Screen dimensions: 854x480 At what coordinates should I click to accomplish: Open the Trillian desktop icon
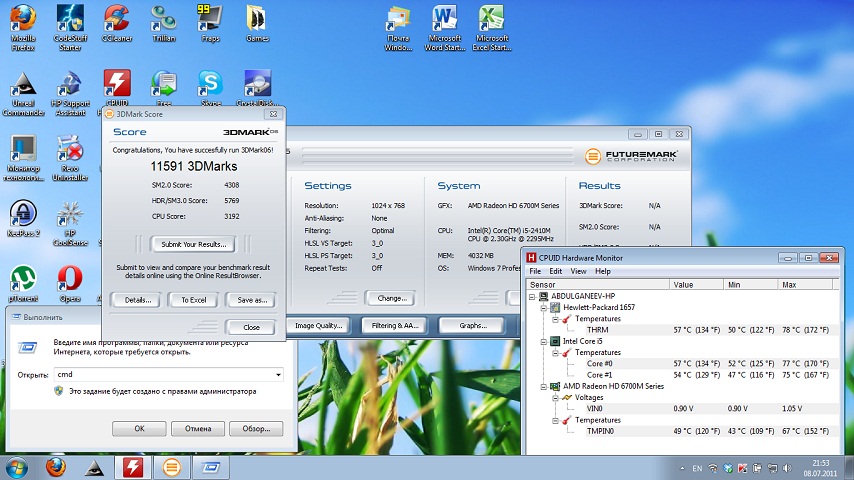163,23
